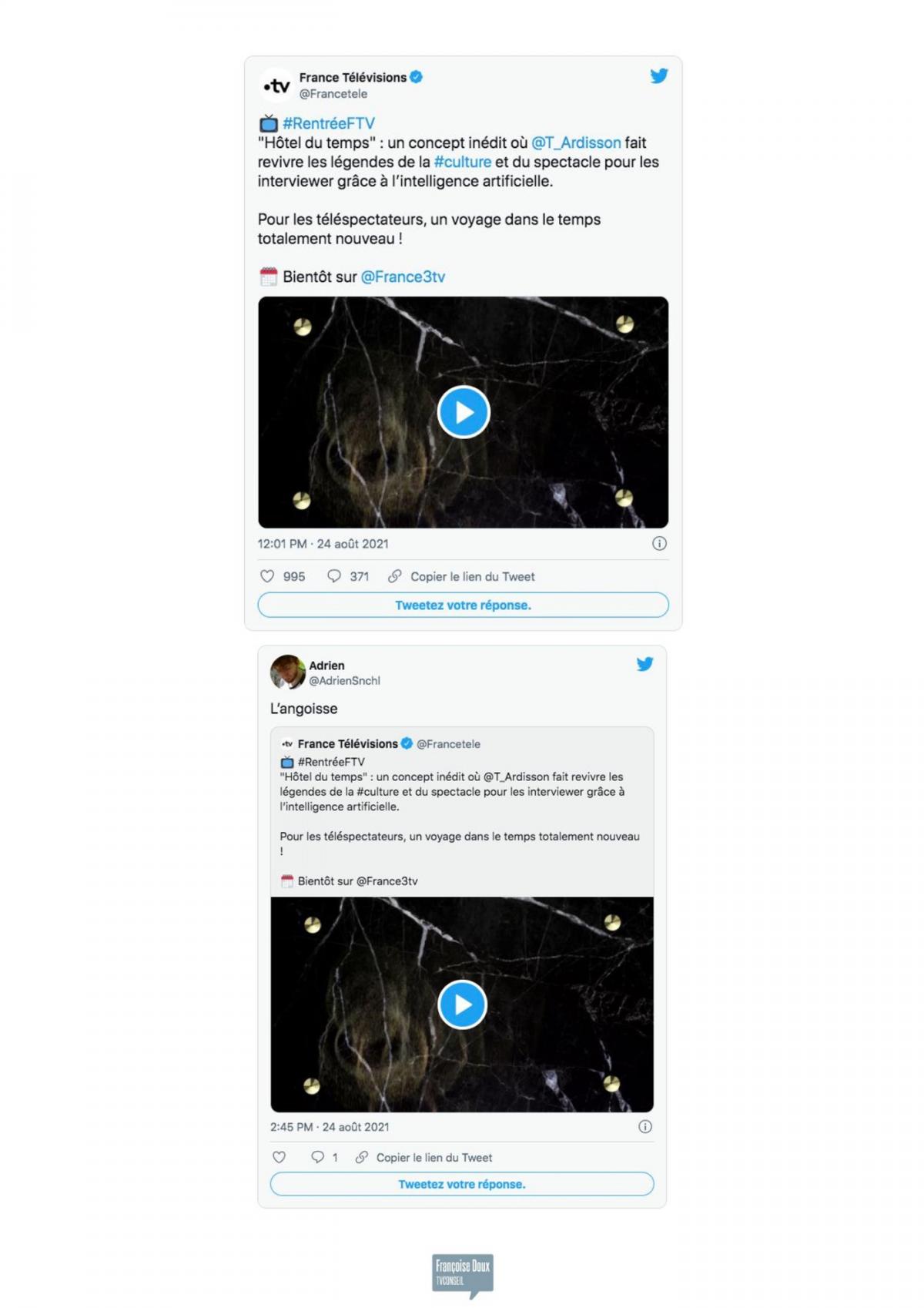924x1308 pixels.
Task: Like Adrien's tweet with the heart icon
Action: [x=280, y=1157]
